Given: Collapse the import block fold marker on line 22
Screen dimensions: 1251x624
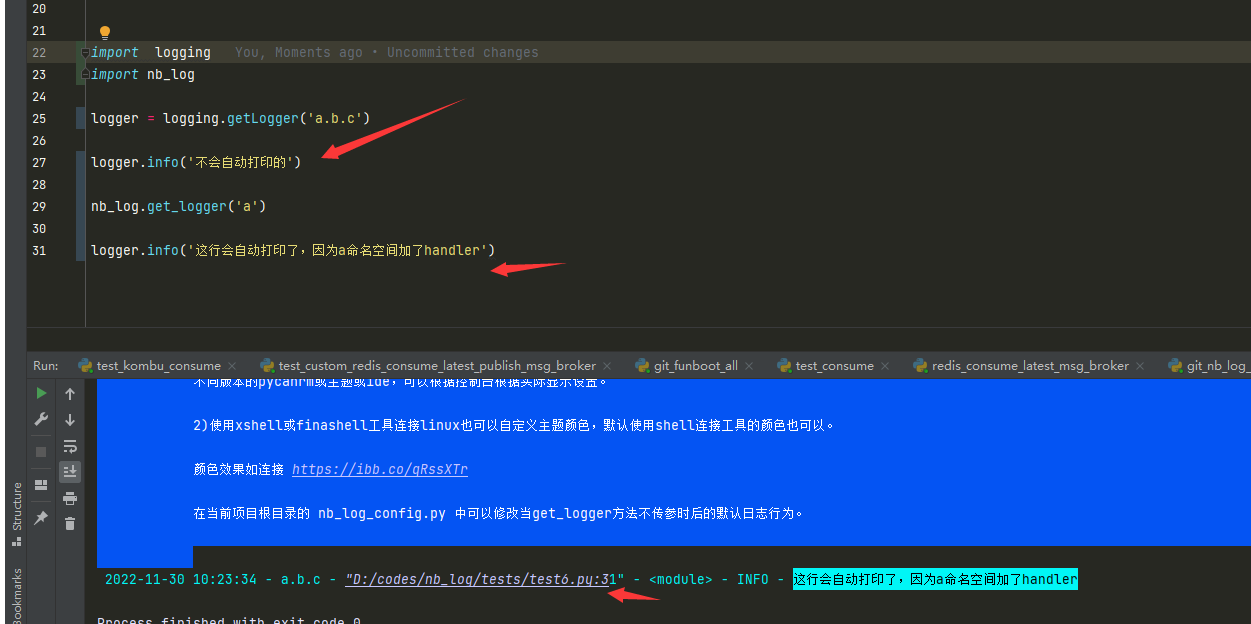Looking at the screenshot, I should point(86,52).
